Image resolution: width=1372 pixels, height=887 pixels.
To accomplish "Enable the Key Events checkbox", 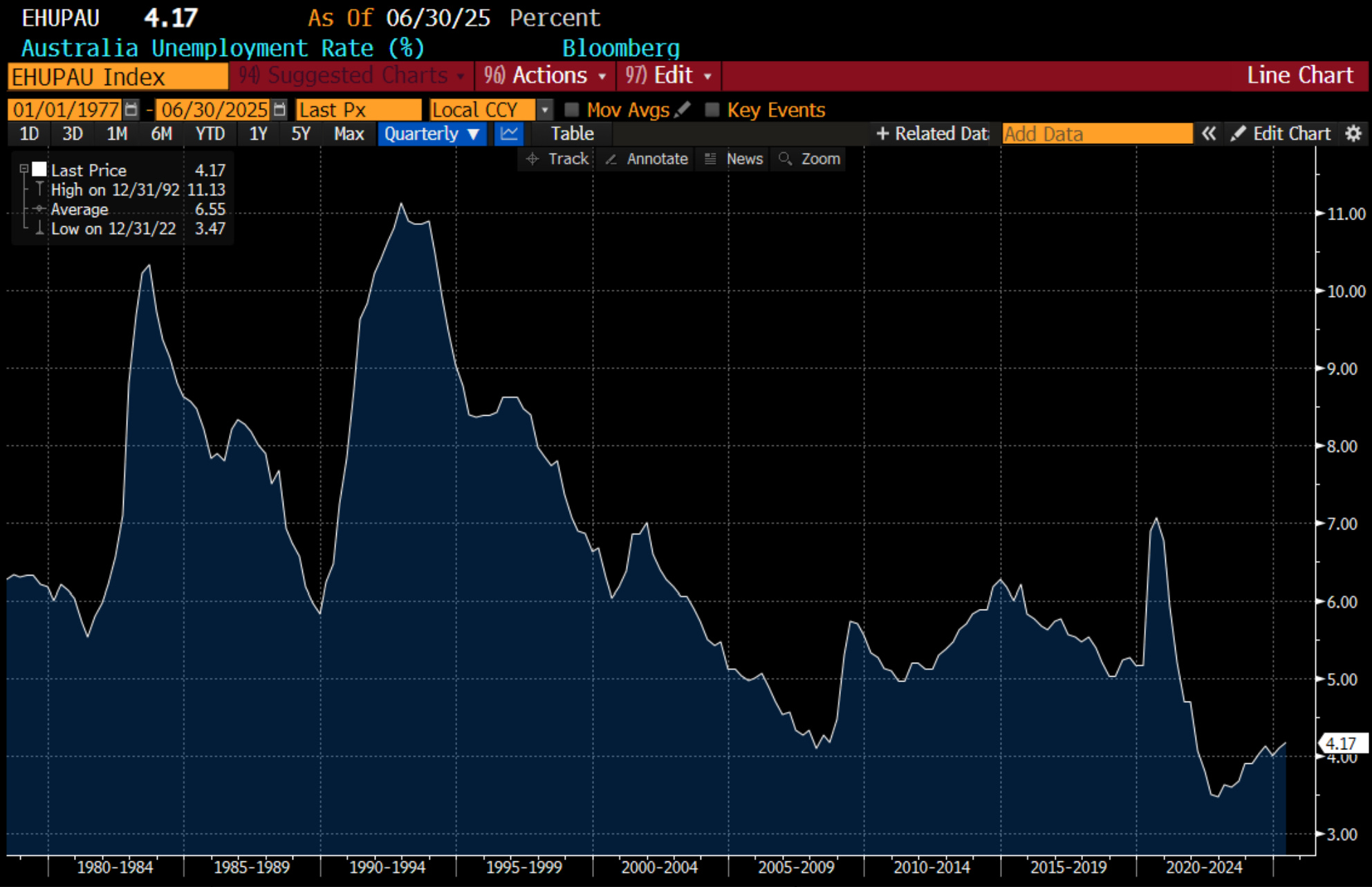I will [x=712, y=109].
